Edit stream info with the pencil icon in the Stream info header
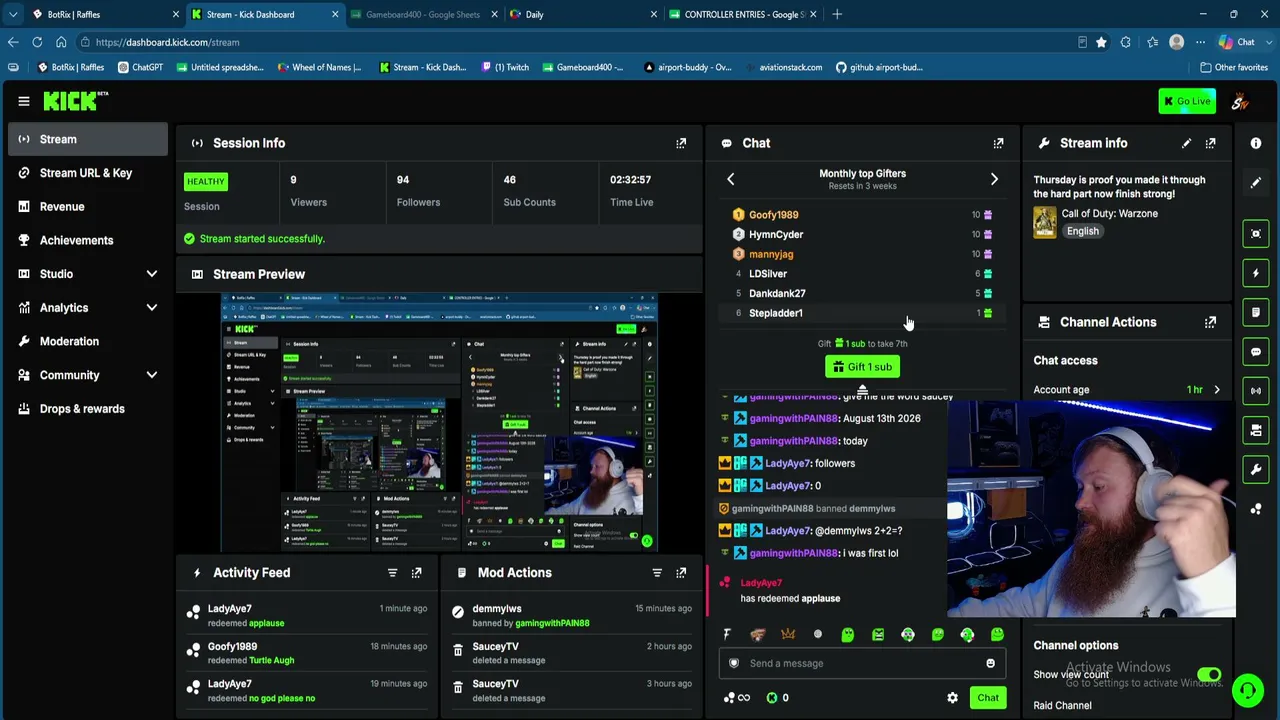The image size is (1280, 720). (1186, 143)
